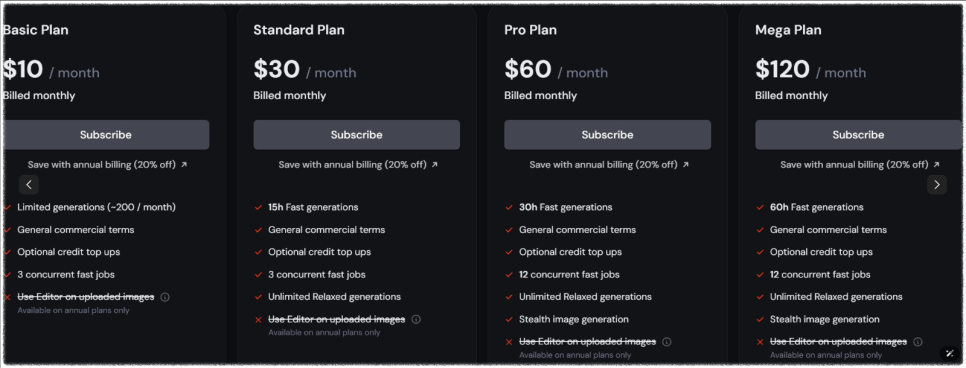The width and height of the screenshot is (966, 368).
Task: Click the Mega Plan $120 price
Action: (782, 69)
